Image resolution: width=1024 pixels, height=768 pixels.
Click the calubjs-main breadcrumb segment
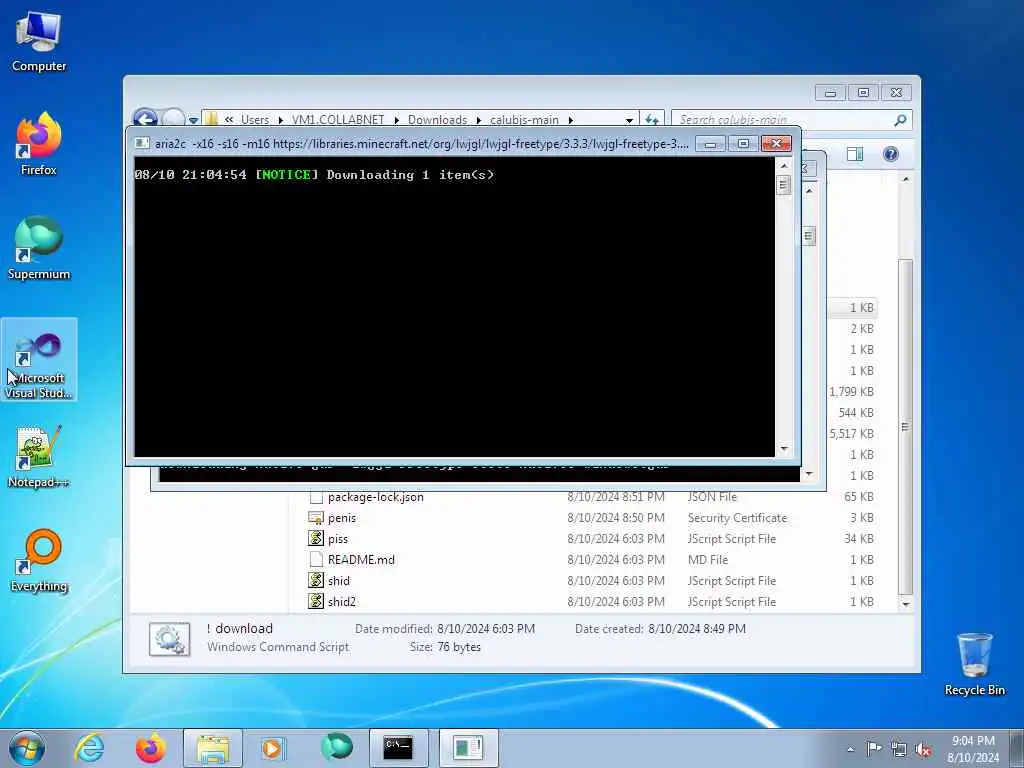(524, 120)
